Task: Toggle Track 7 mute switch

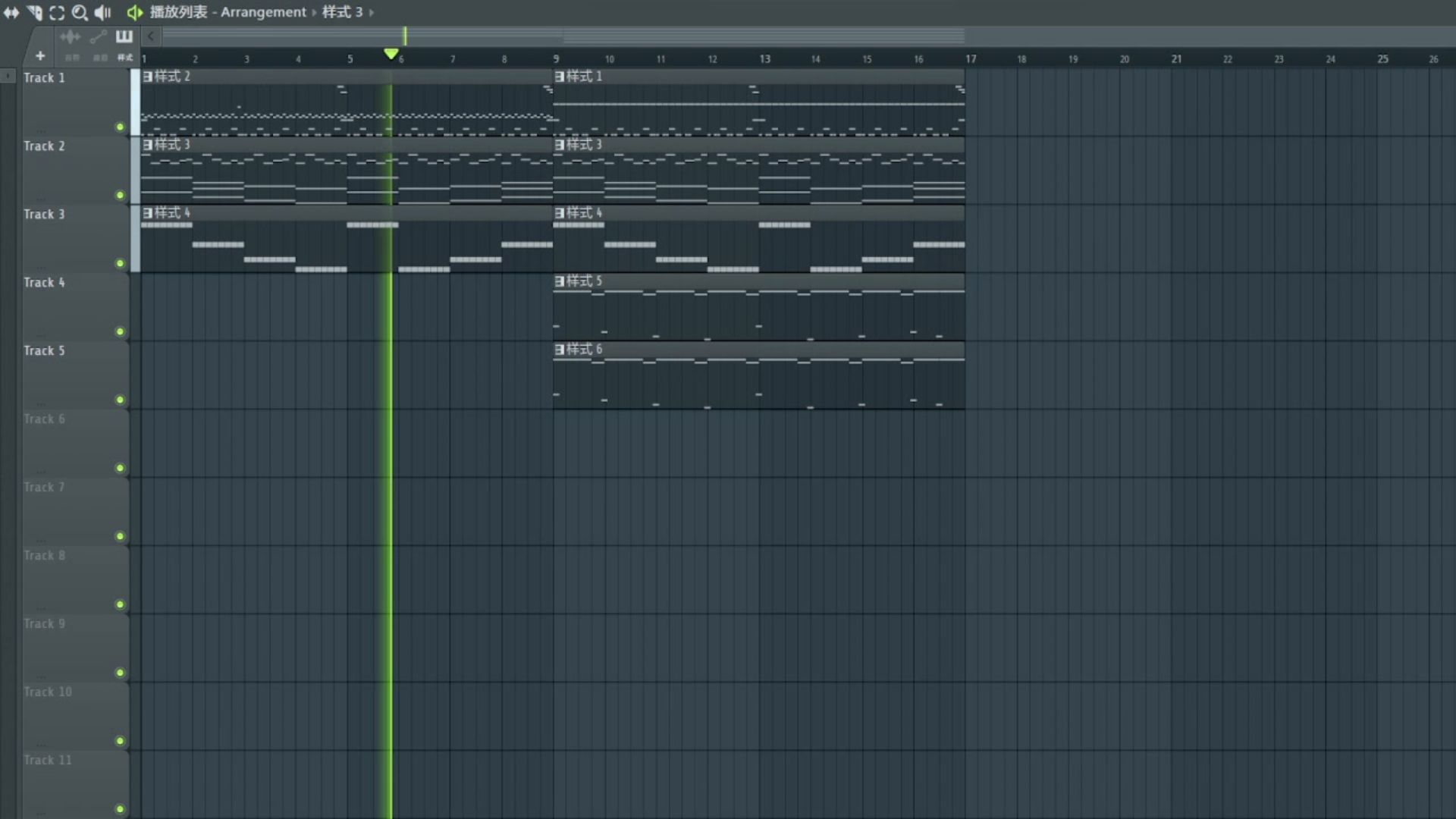Action: [120, 536]
